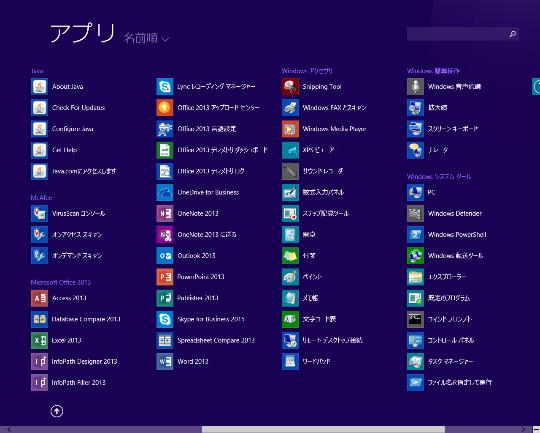The image size is (540, 433).
Task: Launch Check For Updates Java icon
Action: (39, 107)
